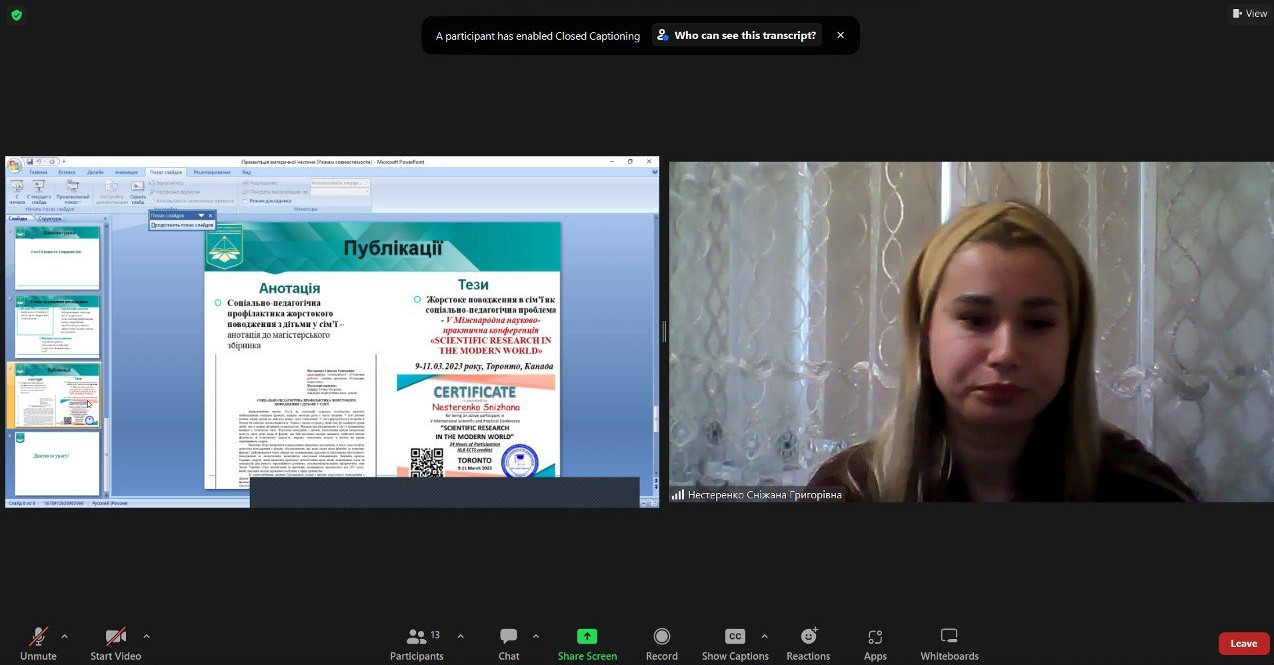Screen dimensions: 1274x665
Task: Toggle Show Captions
Action: point(735,637)
